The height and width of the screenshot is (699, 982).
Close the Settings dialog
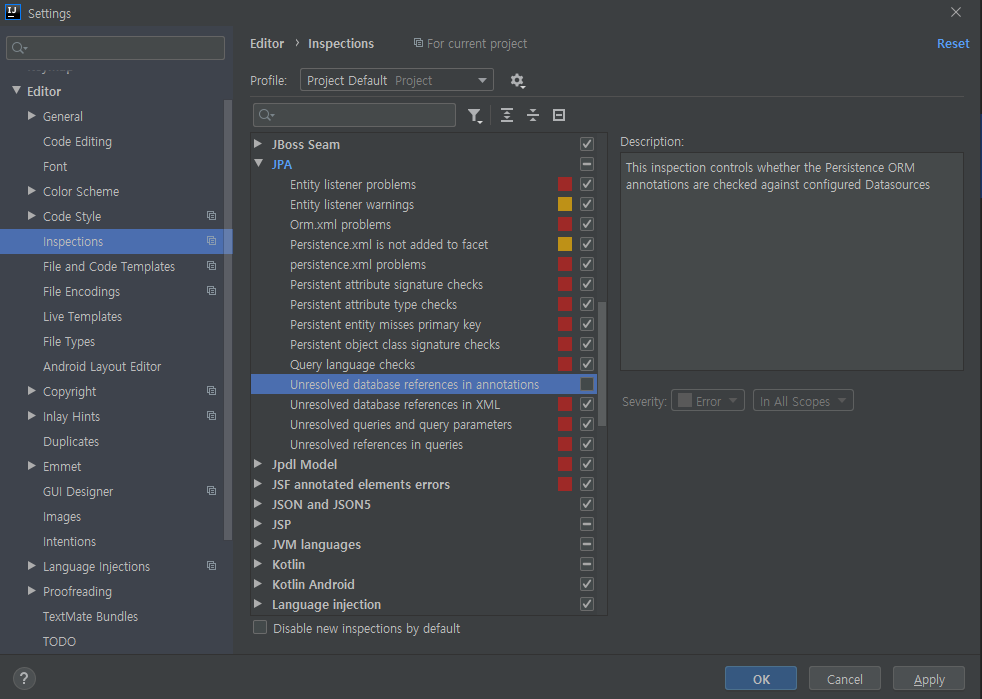click(x=956, y=13)
